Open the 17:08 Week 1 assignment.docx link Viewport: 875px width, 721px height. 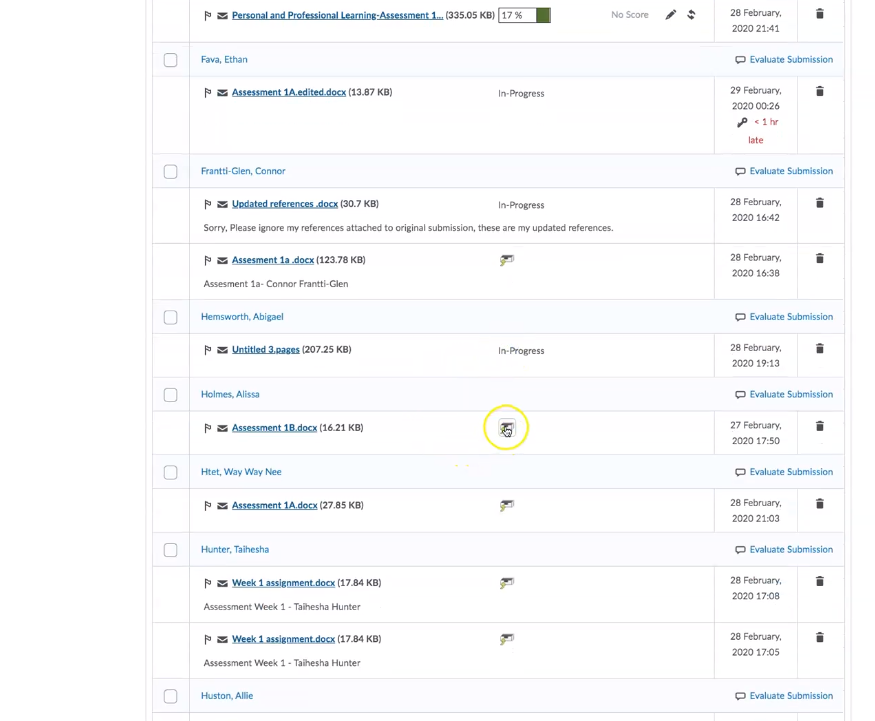coord(283,583)
